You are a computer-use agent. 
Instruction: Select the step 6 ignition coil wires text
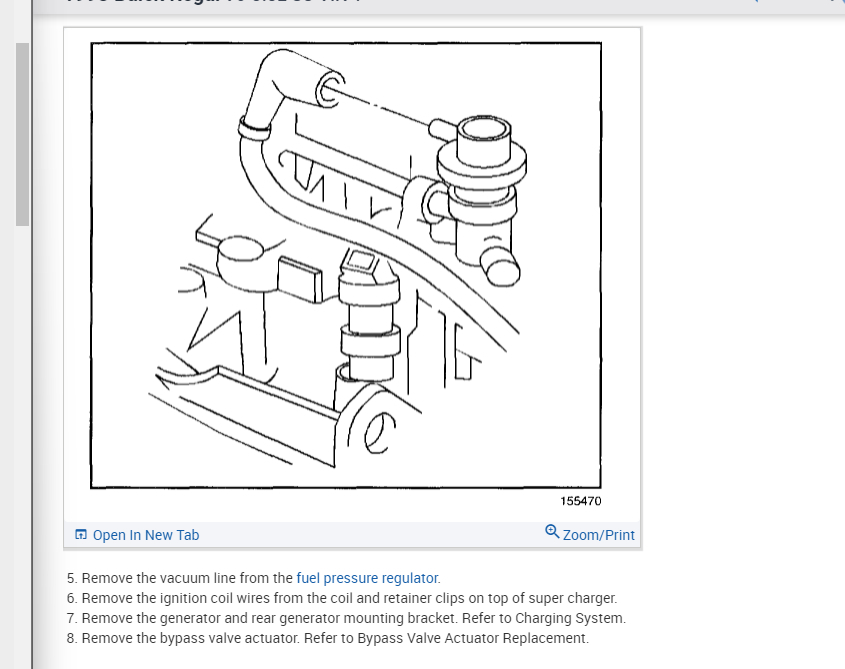click(342, 598)
